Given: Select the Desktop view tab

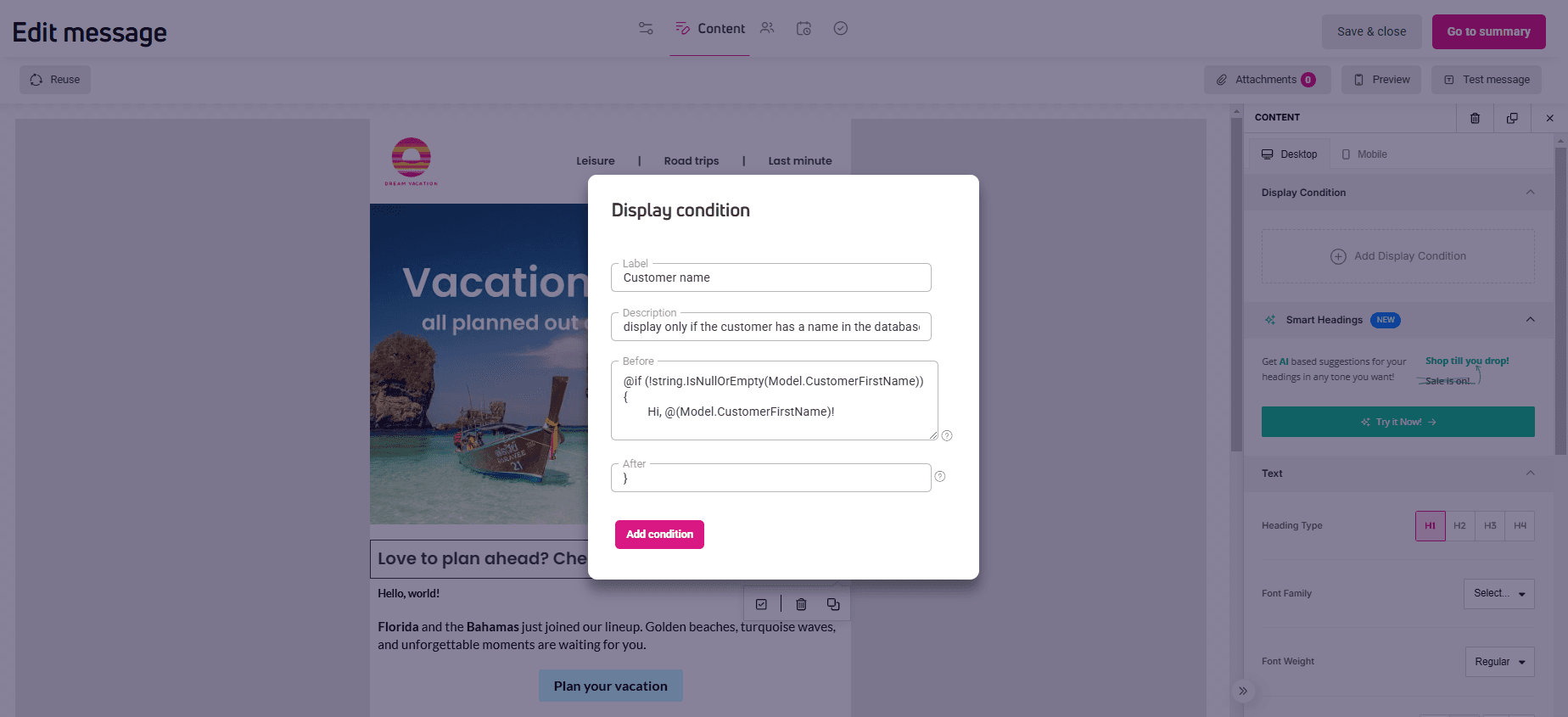Looking at the screenshot, I should click(1289, 154).
